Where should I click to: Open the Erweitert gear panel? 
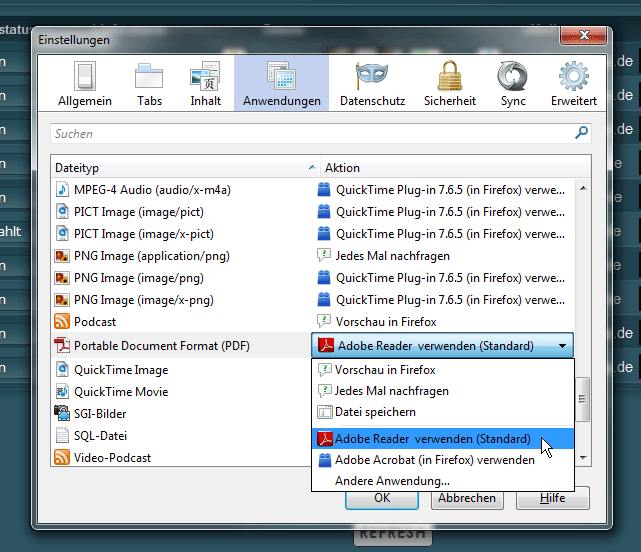(574, 83)
